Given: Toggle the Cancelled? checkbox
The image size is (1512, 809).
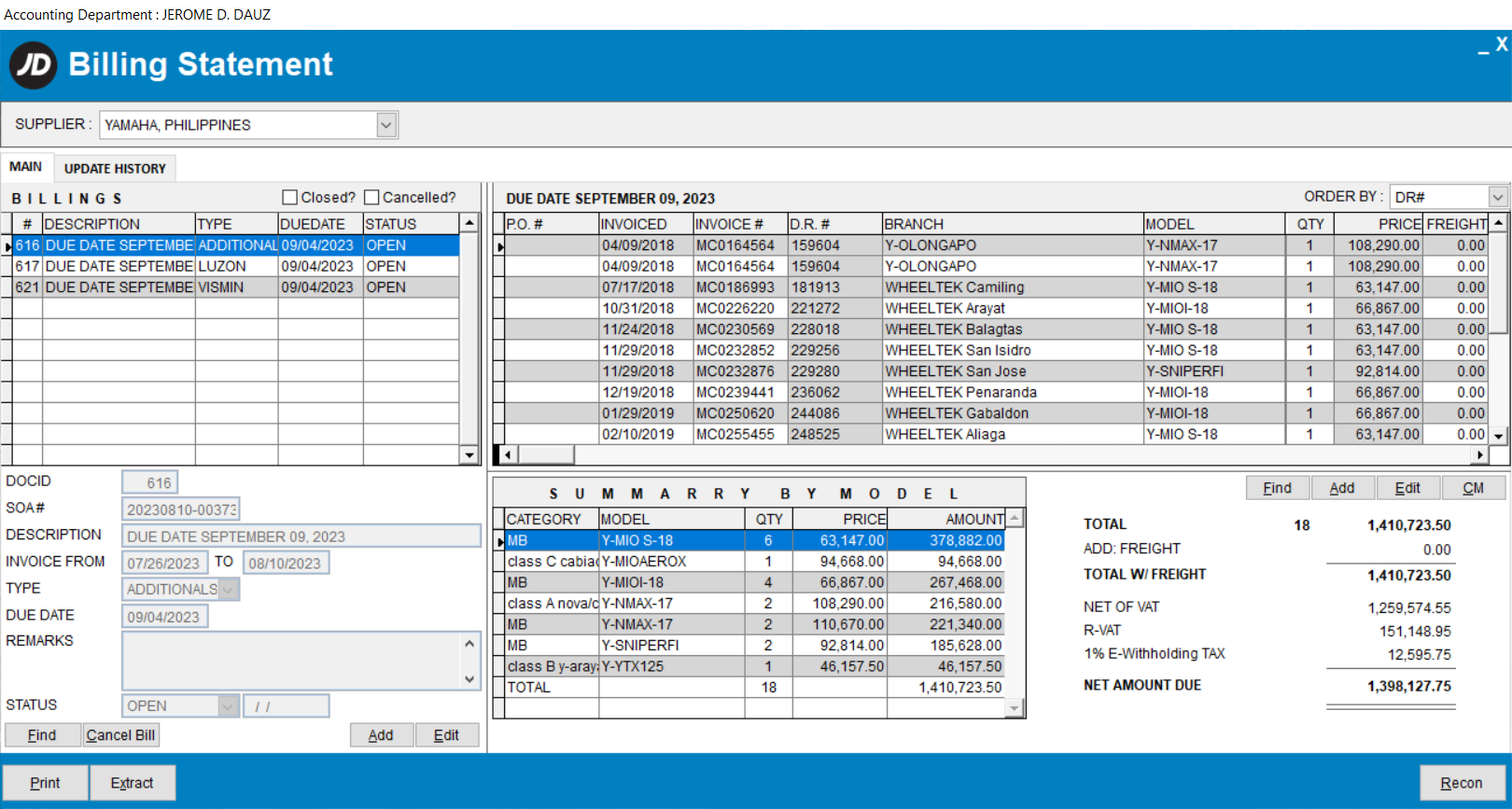Looking at the screenshot, I should tap(371, 198).
